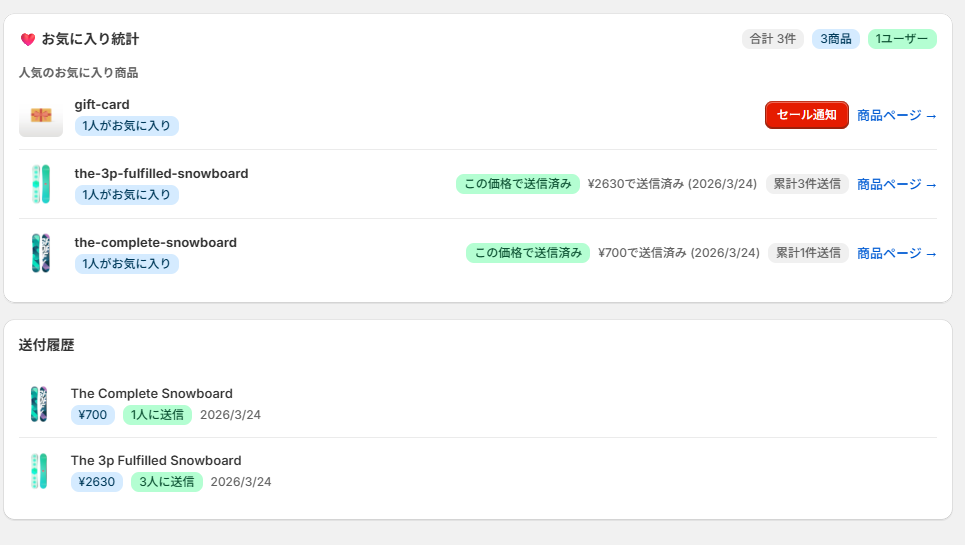The image size is (965, 545).
Task: Click the 1人がお気に入り badge under gift-card
Action: [127, 126]
